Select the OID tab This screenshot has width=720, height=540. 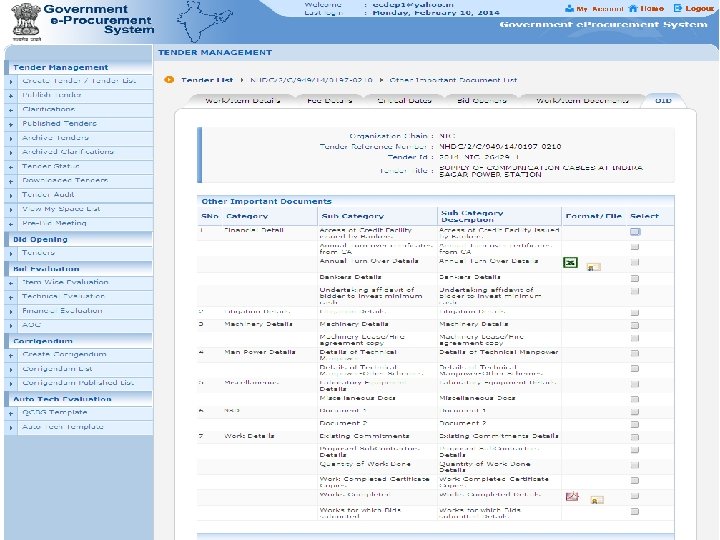(x=663, y=101)
